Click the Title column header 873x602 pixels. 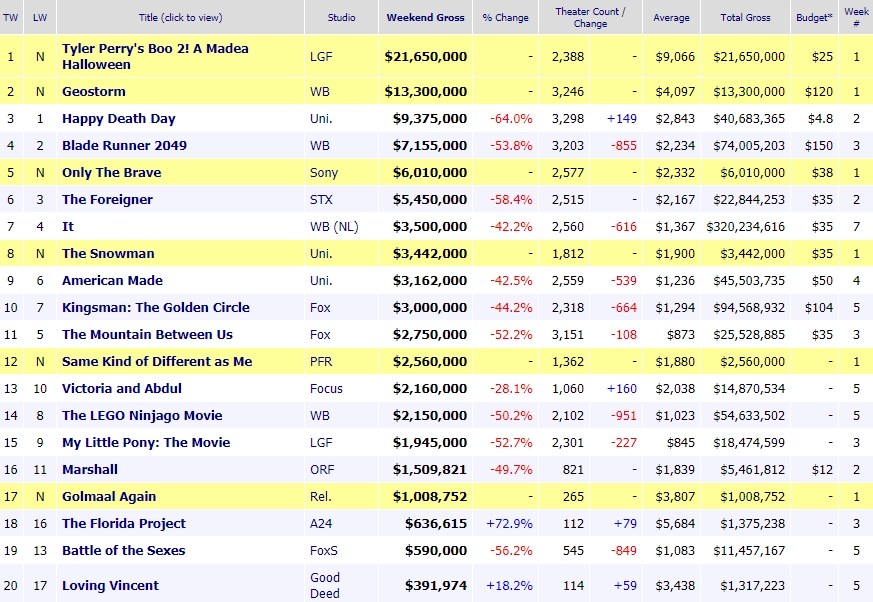tap(180, 17)
